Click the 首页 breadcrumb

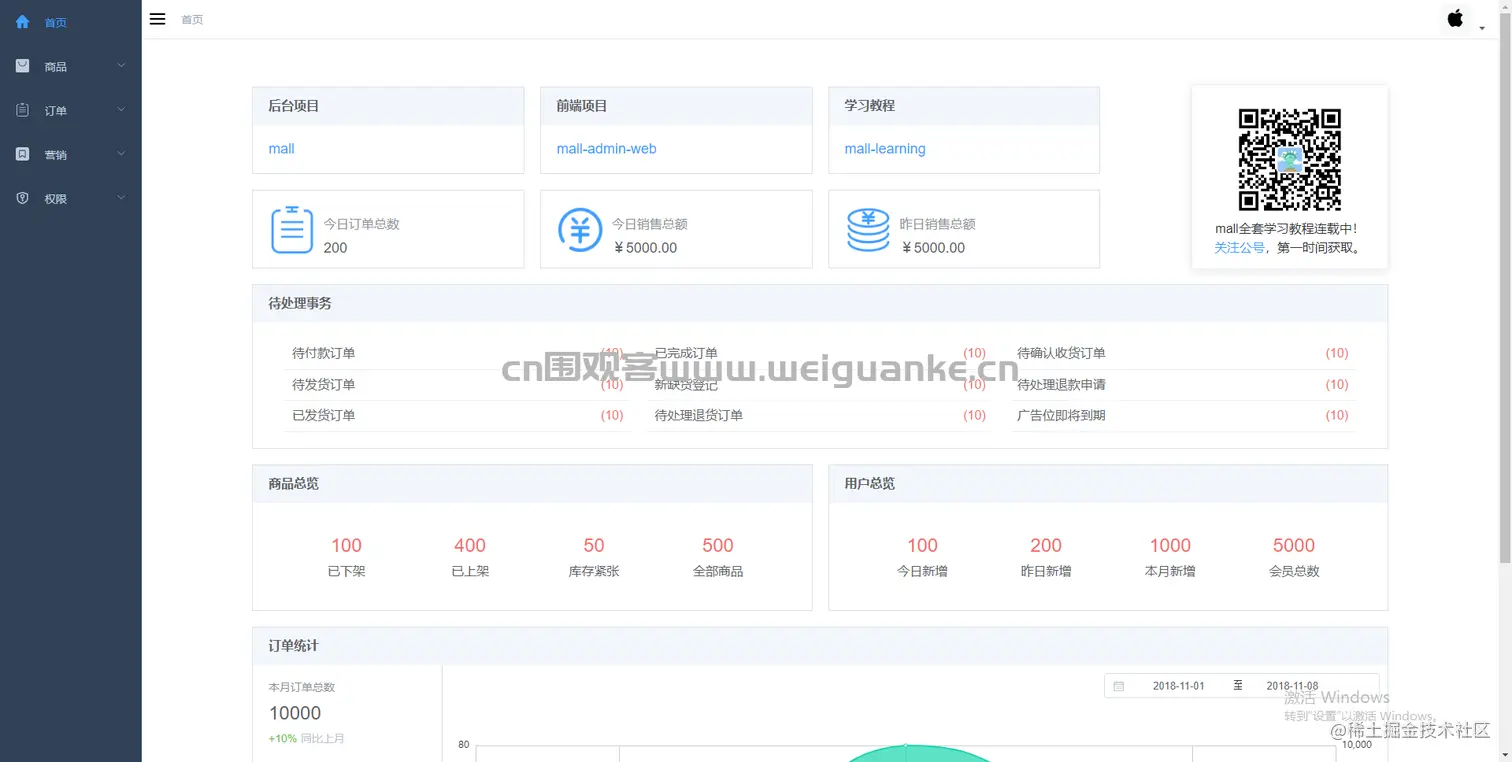[x=192, y=19]
